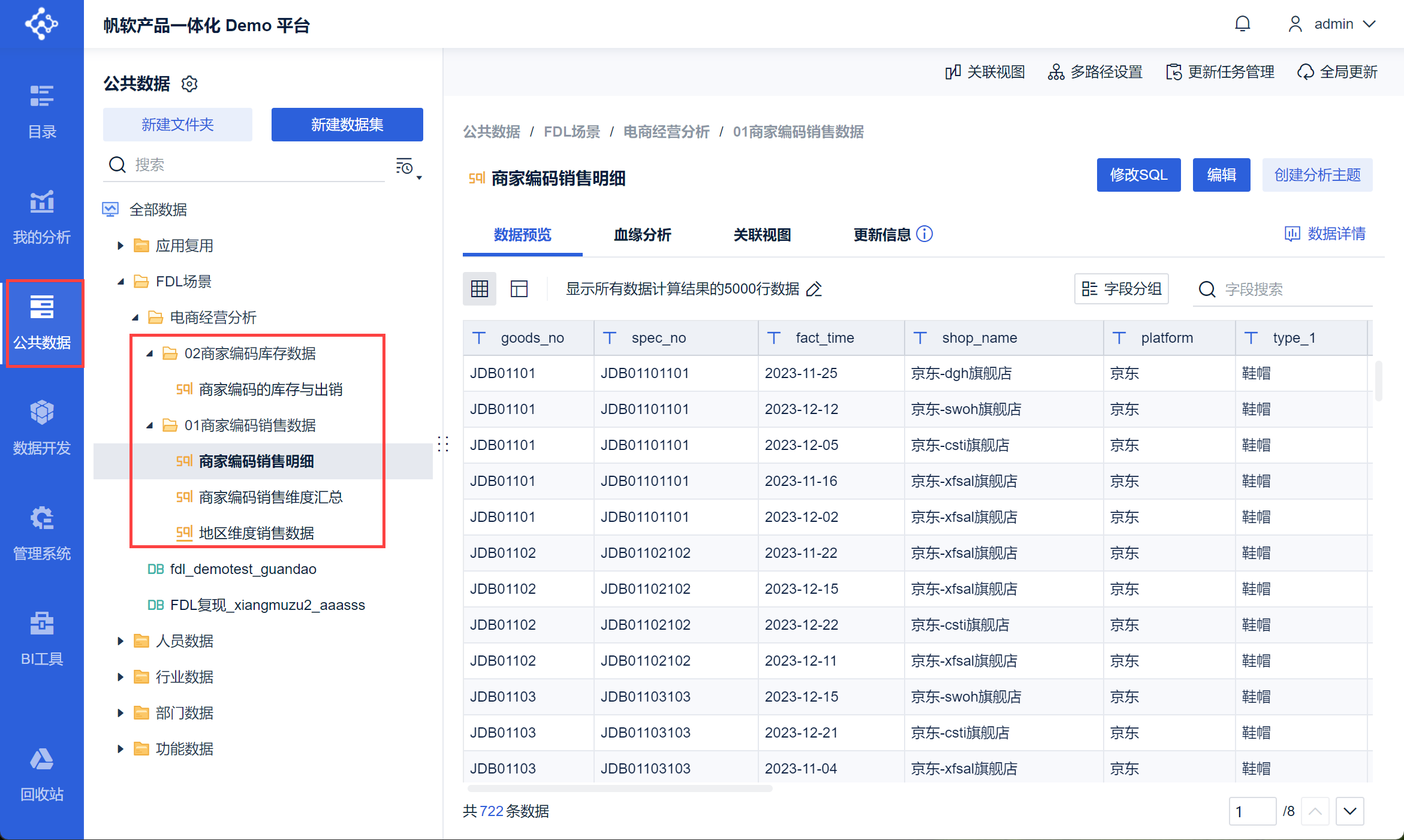Viewport: 1404px width, 840px height.
Task: Click the 新建数据集 button
Action: pos(347,125)
